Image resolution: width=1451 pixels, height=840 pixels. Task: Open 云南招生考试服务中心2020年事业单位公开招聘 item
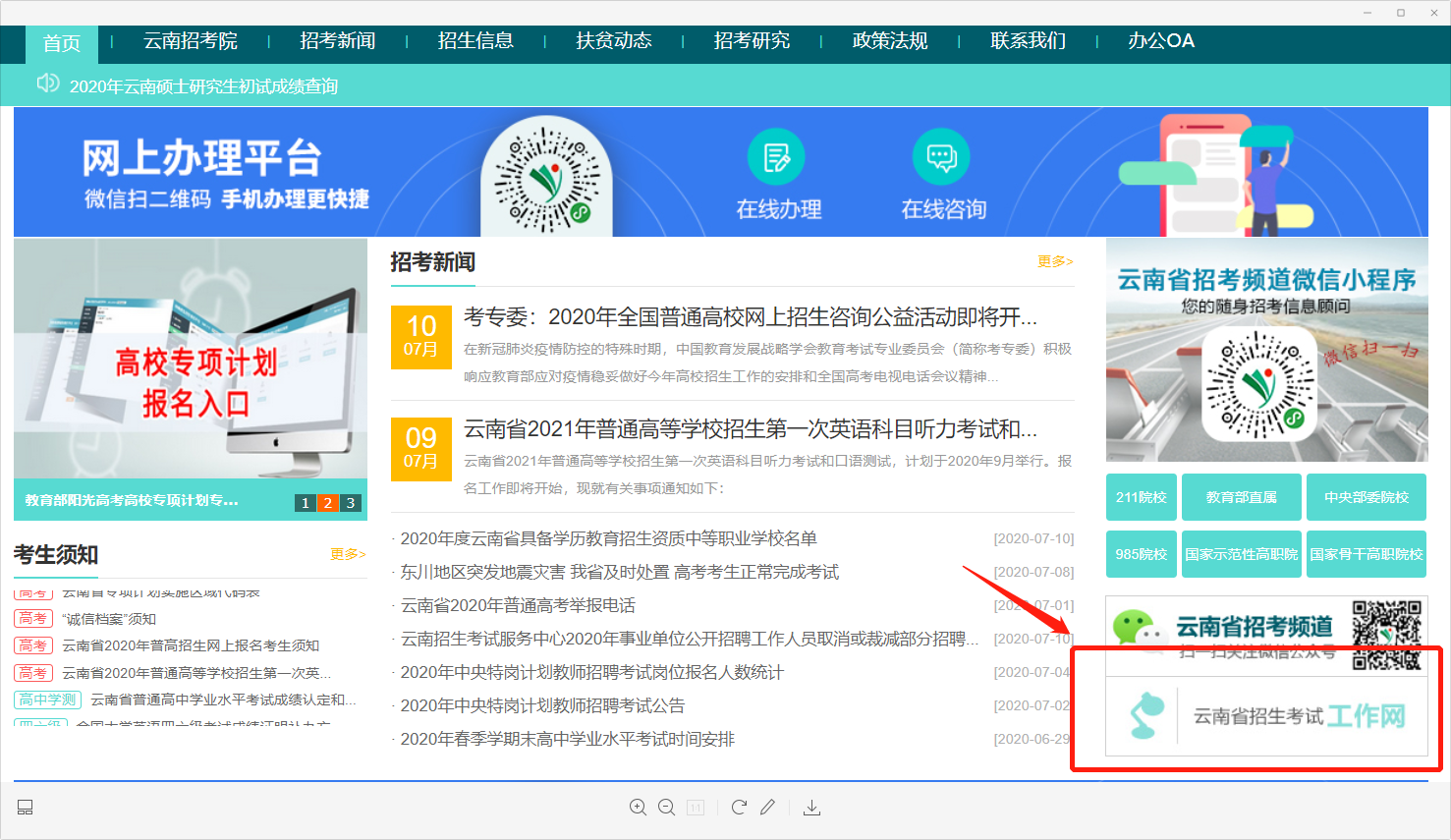(690, 639)
